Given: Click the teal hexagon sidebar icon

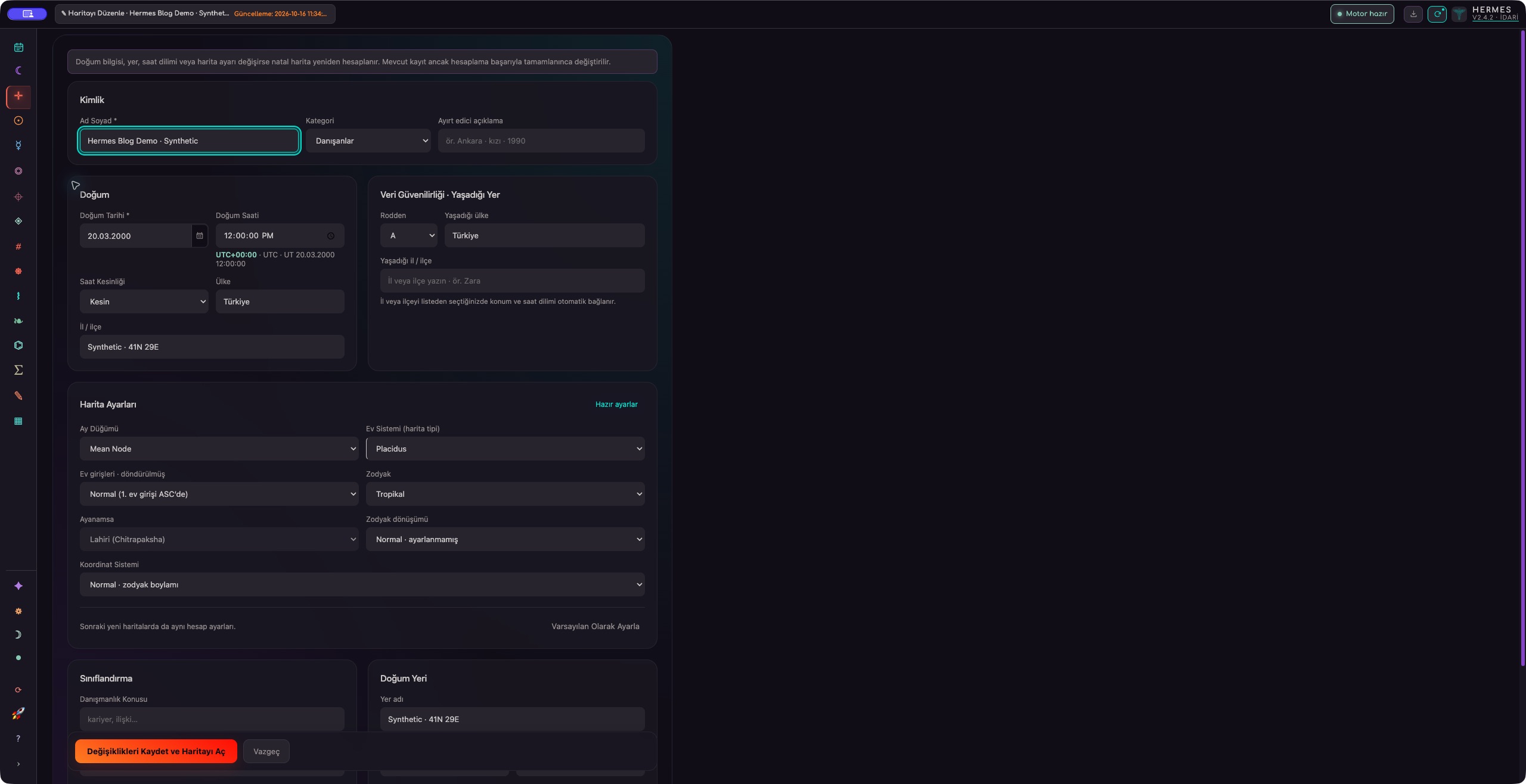Looking at the screenshot, I should point(18,346).
